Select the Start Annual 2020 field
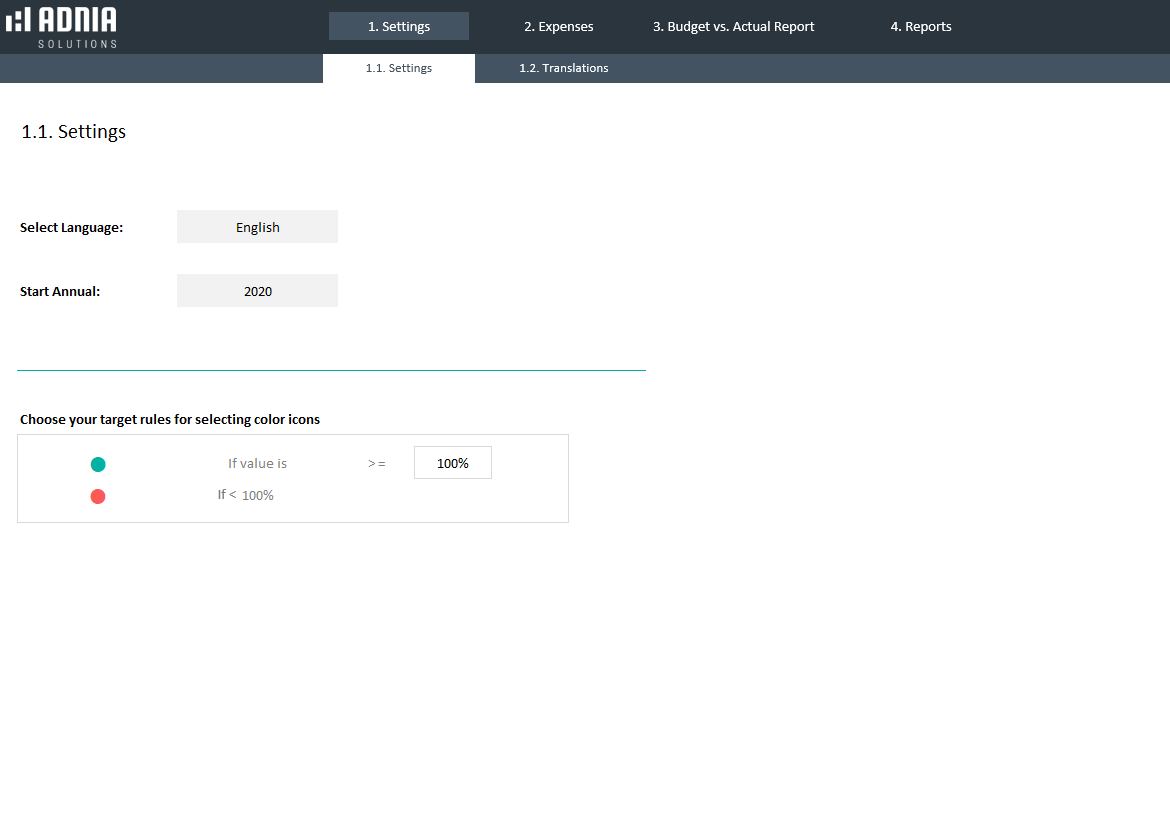1170x822 pixels. (257, 291)
